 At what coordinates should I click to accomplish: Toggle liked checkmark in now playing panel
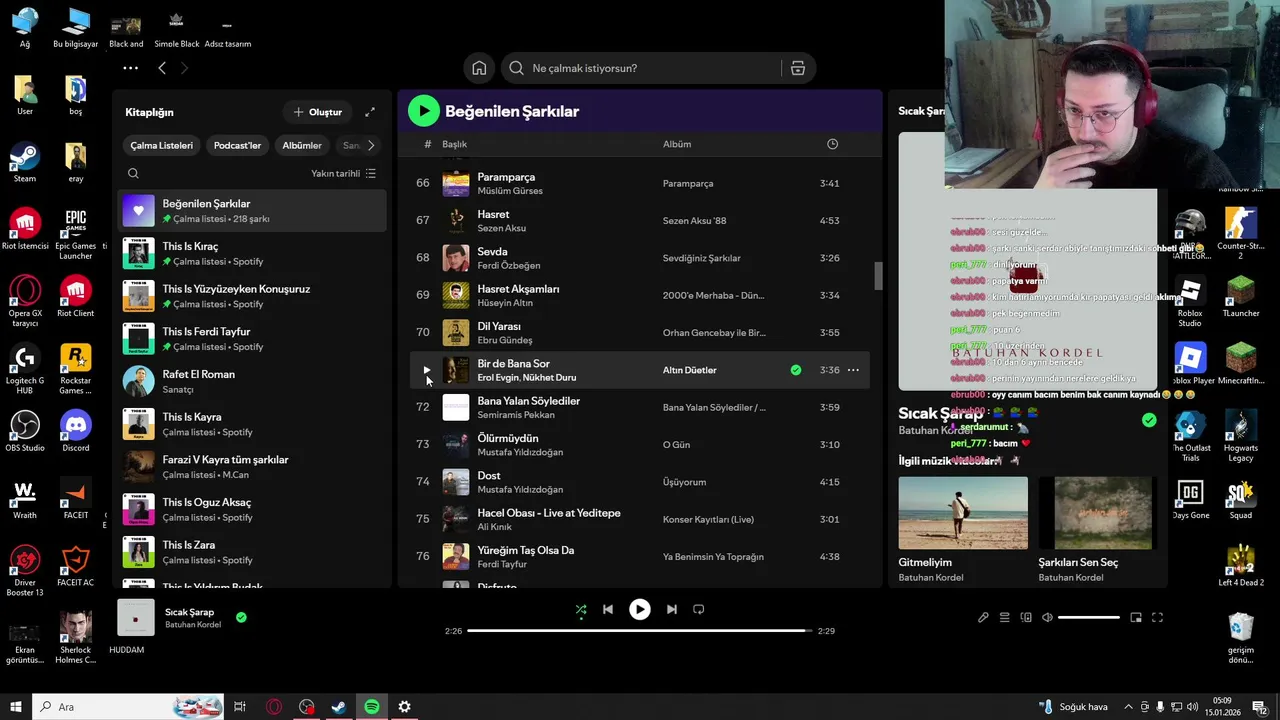(1149, 421)
